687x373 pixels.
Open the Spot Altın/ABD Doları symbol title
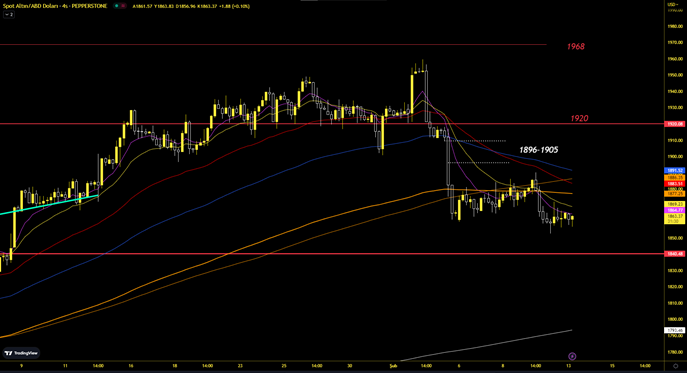click(55, 6)
